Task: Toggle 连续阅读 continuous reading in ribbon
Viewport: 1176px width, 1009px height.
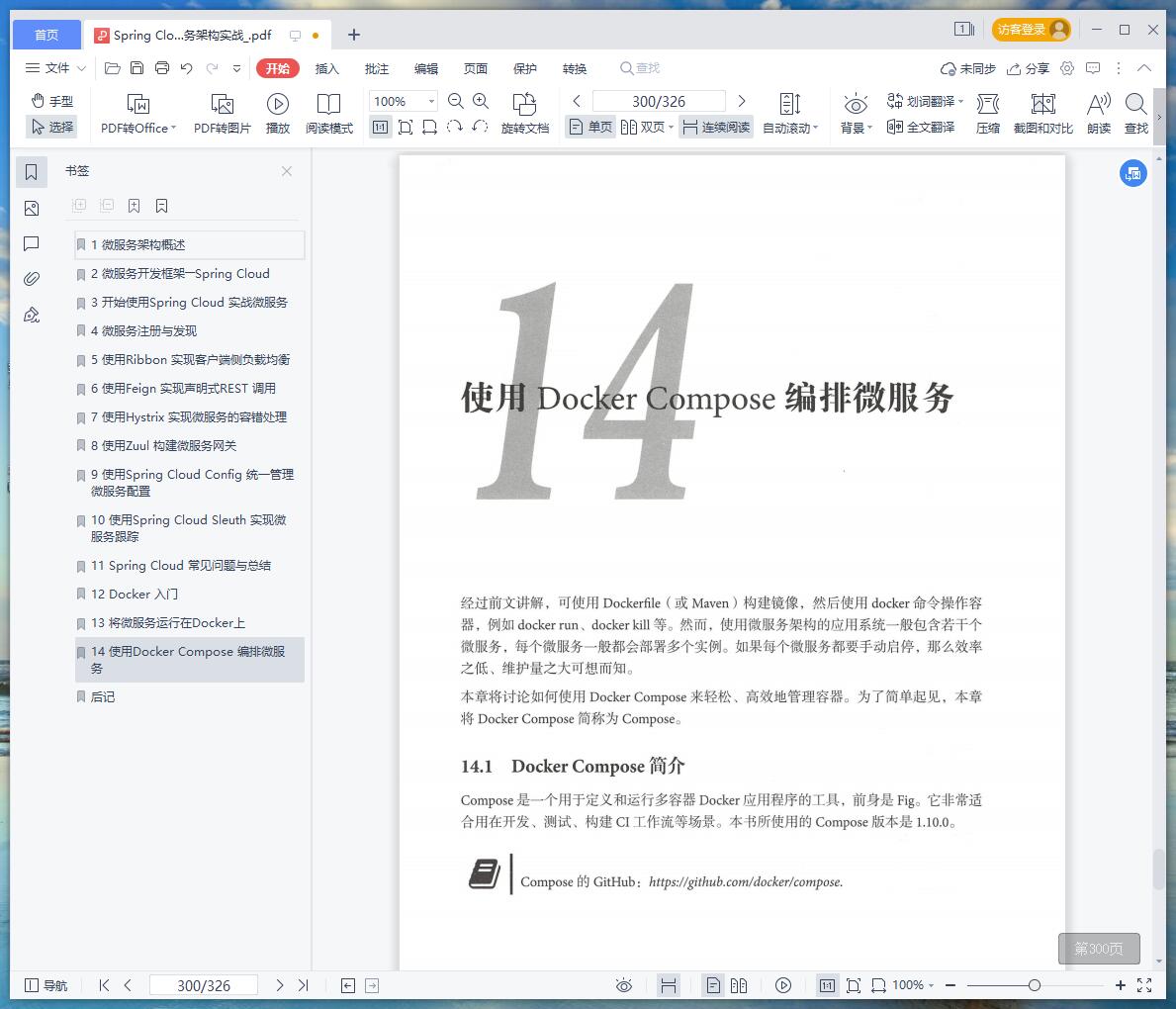Action: [x=716, y=127]
